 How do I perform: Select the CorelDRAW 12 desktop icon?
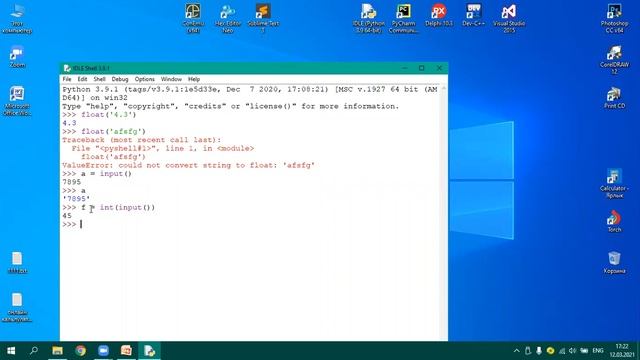coord(614,60)
